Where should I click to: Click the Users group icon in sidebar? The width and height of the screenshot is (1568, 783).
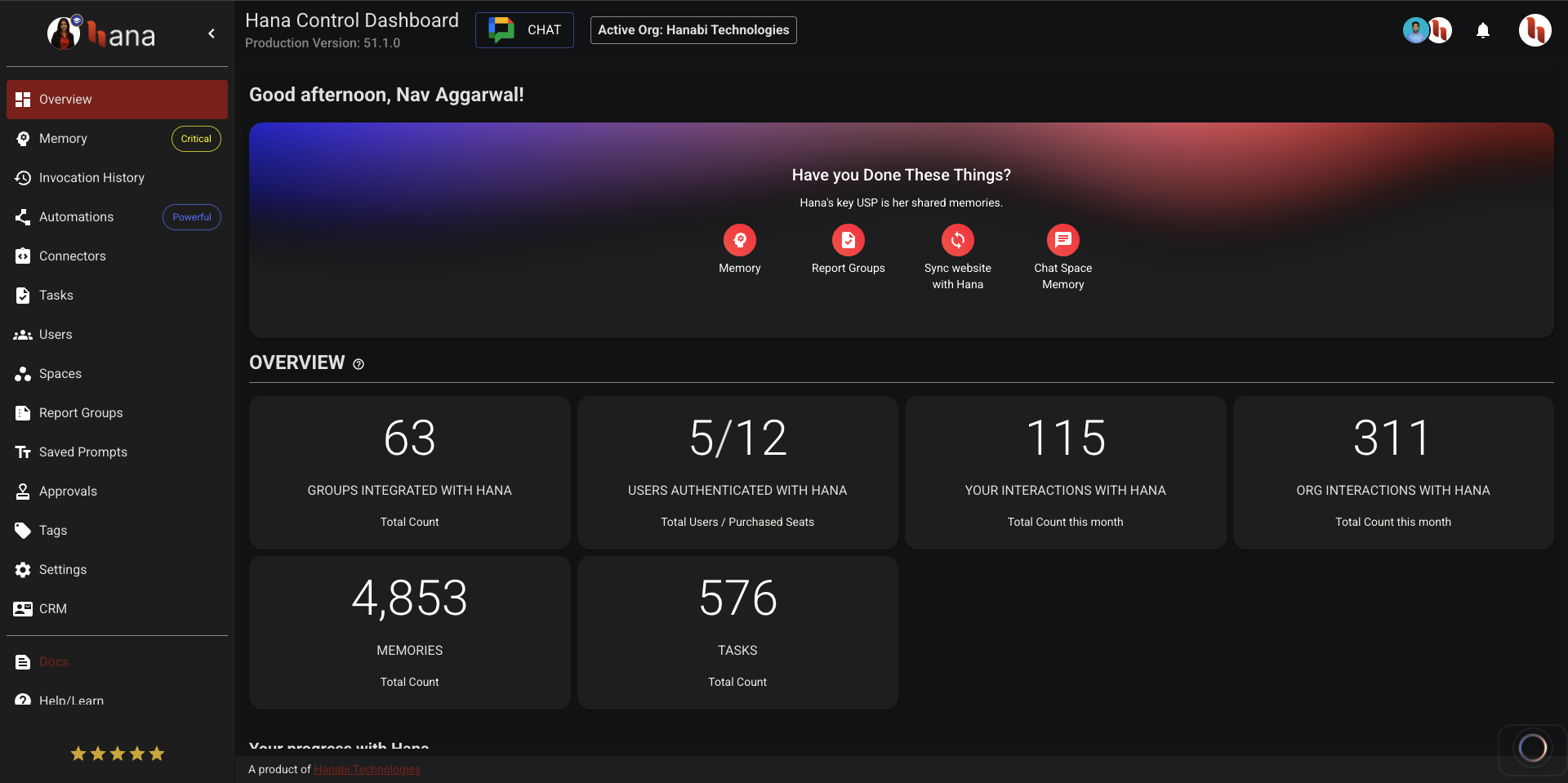(23, 335)
